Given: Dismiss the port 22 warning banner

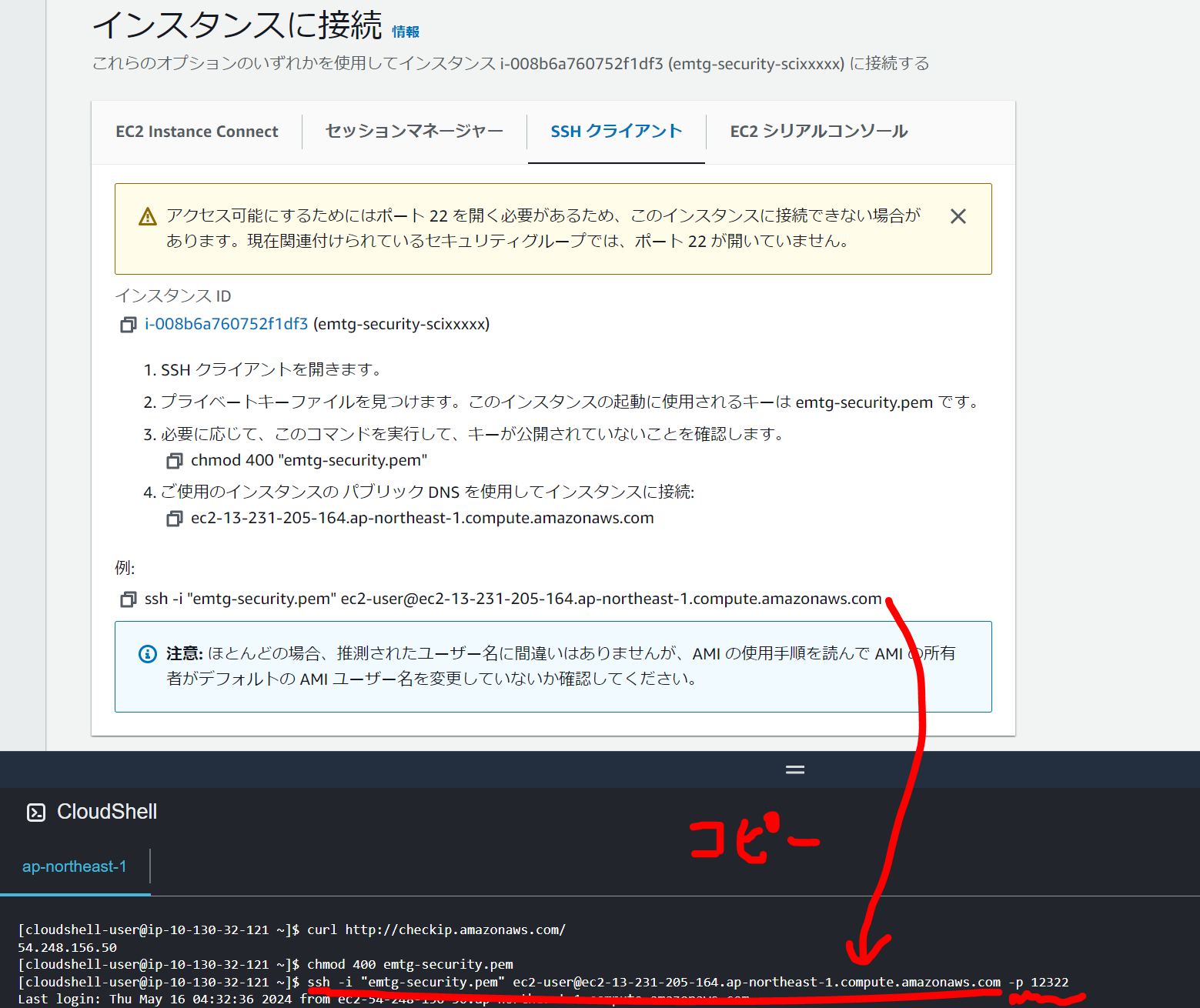Looking at the screenshot, I should pos(958,216).
